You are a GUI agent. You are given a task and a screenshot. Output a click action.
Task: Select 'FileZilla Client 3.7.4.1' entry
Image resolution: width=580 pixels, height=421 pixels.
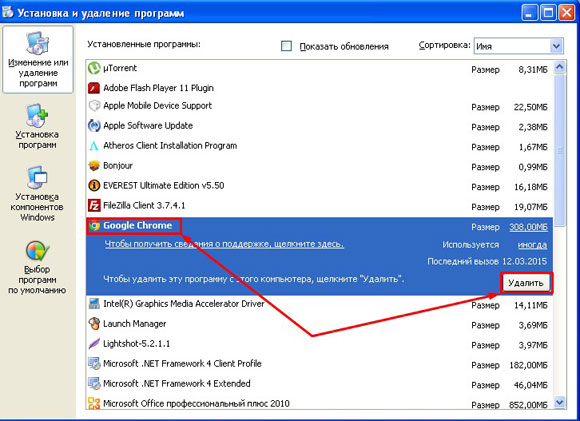coord(144,205)
